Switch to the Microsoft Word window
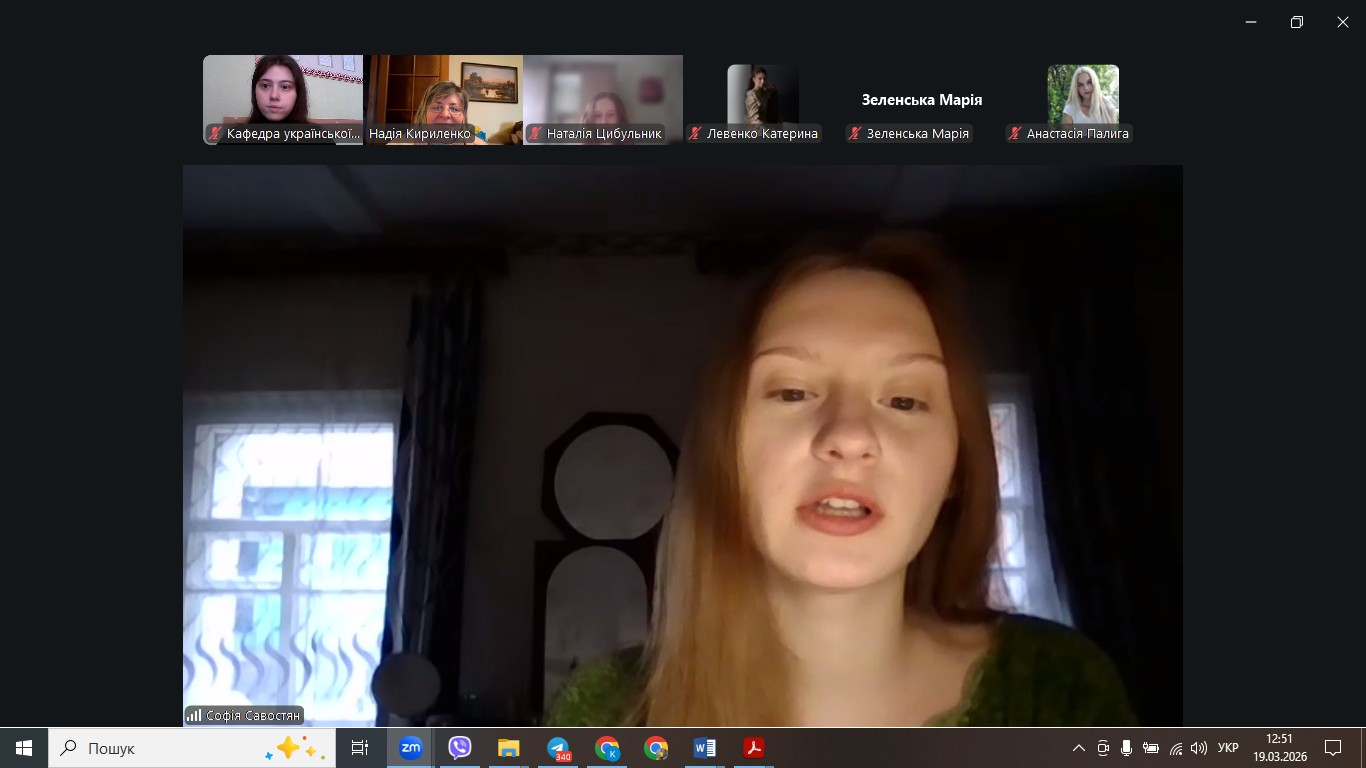 point(704,748)
